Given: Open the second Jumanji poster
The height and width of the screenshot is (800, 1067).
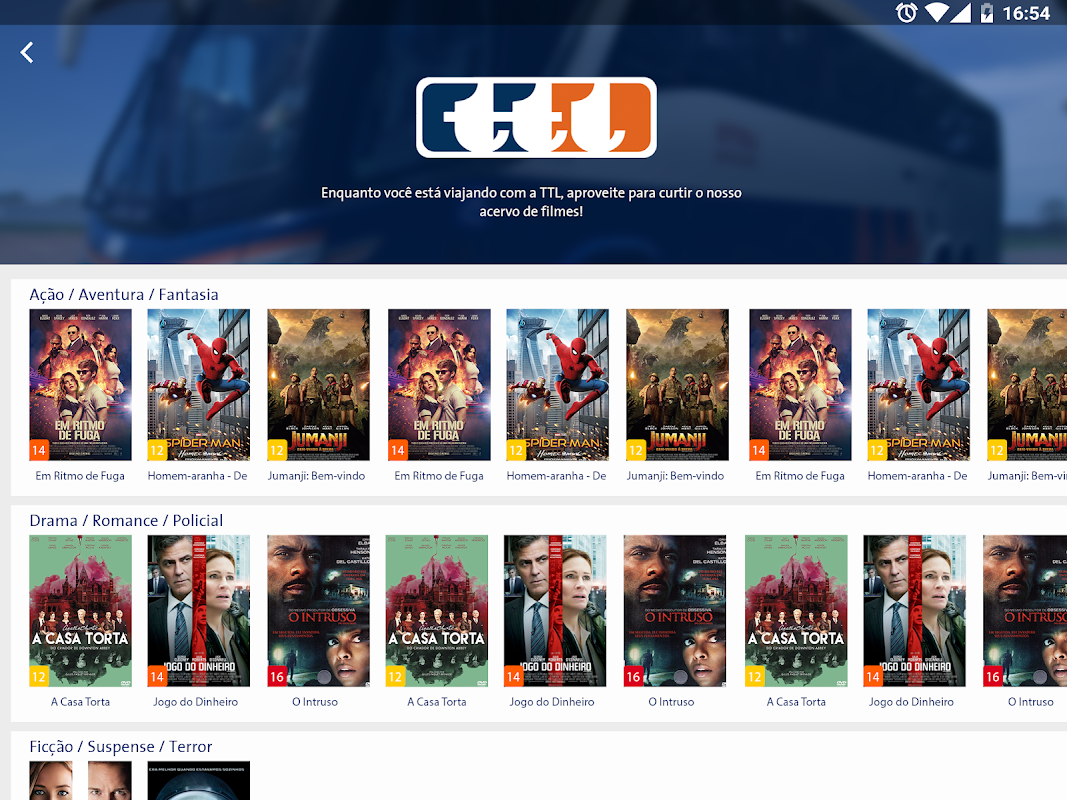Looking at the screenshot, I should [x=677, y=384].
